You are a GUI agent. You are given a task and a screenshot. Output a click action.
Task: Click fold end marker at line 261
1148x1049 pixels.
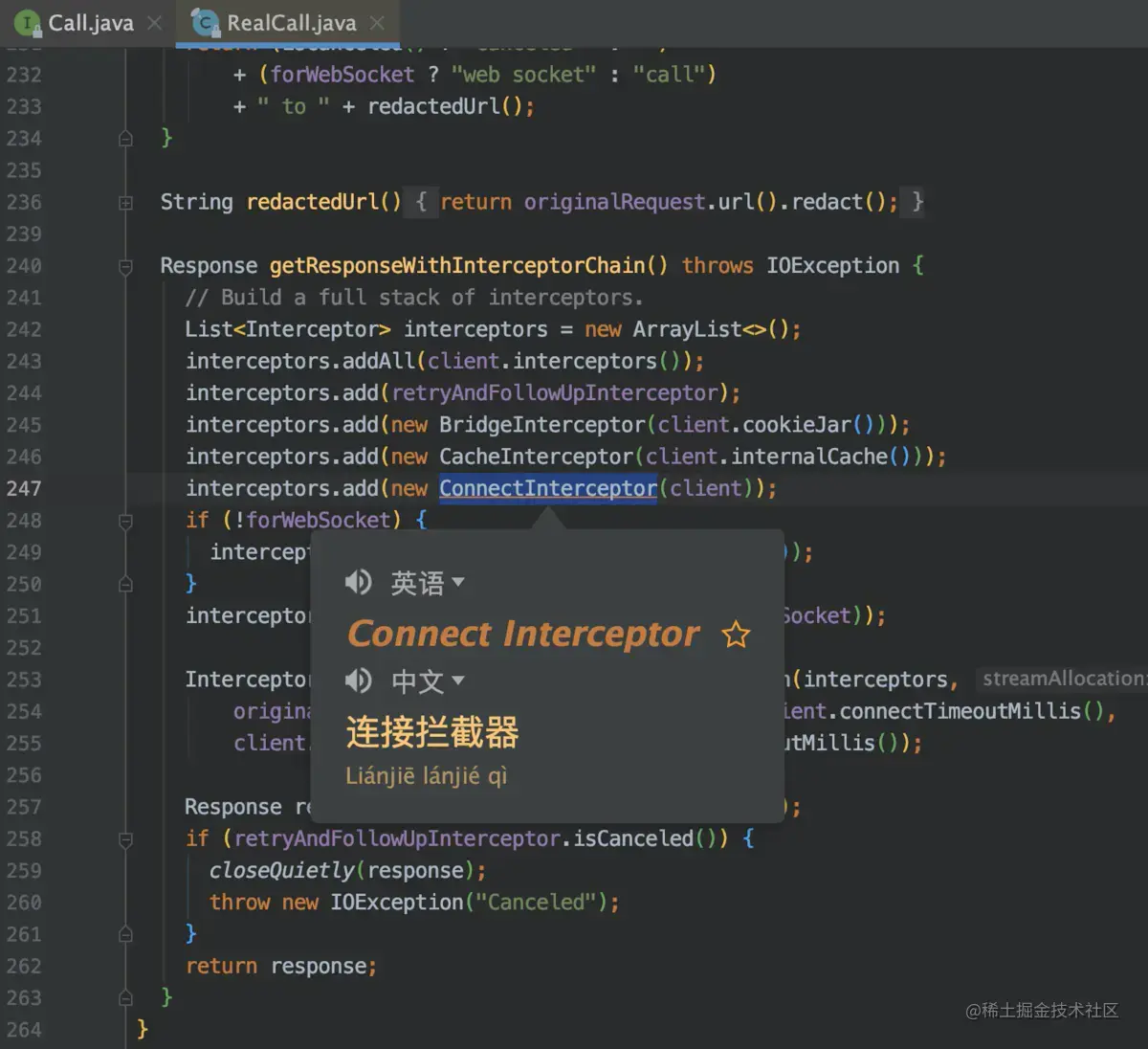point(125,934)
